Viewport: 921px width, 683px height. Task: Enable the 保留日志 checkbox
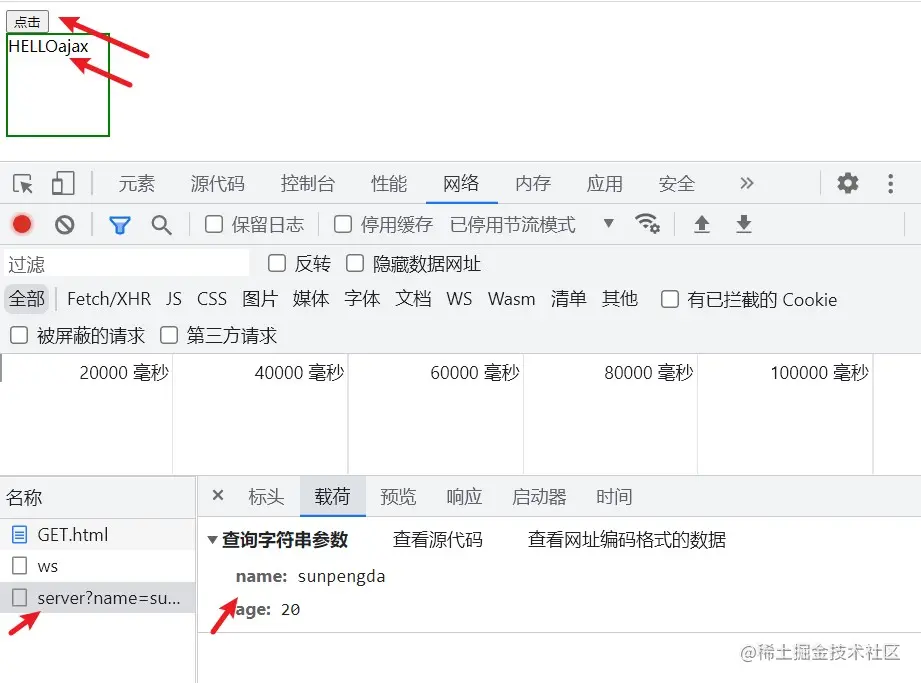coord(214,224)
